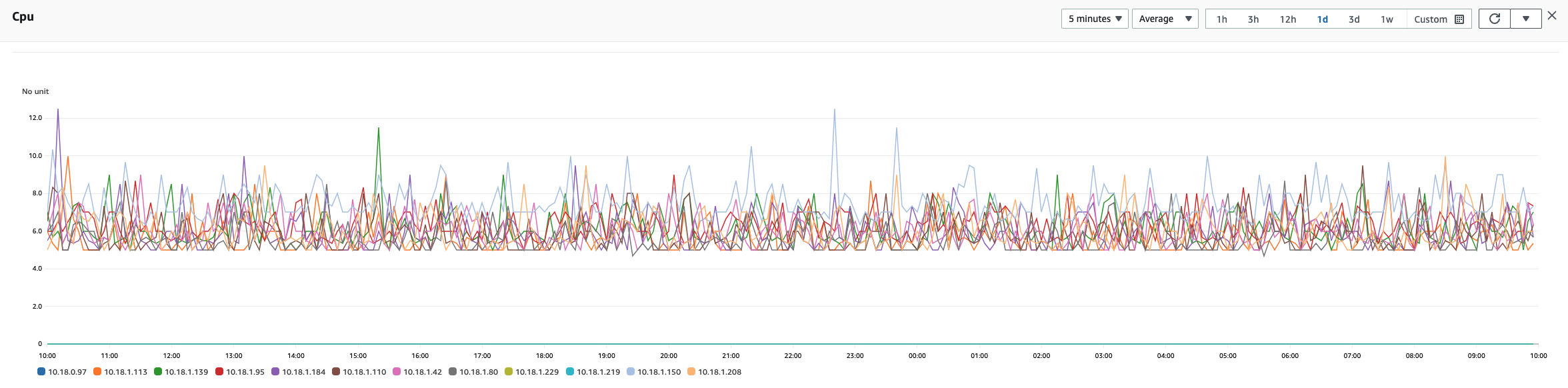Select the 12h time range
1568x388 pixels.
pos(1288,19)
